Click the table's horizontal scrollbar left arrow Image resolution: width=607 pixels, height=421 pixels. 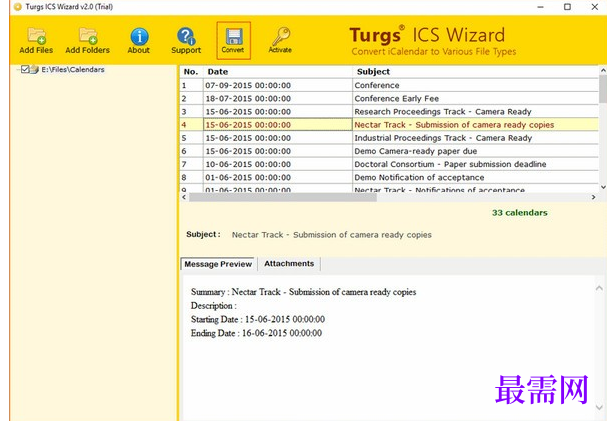point(184,197)
